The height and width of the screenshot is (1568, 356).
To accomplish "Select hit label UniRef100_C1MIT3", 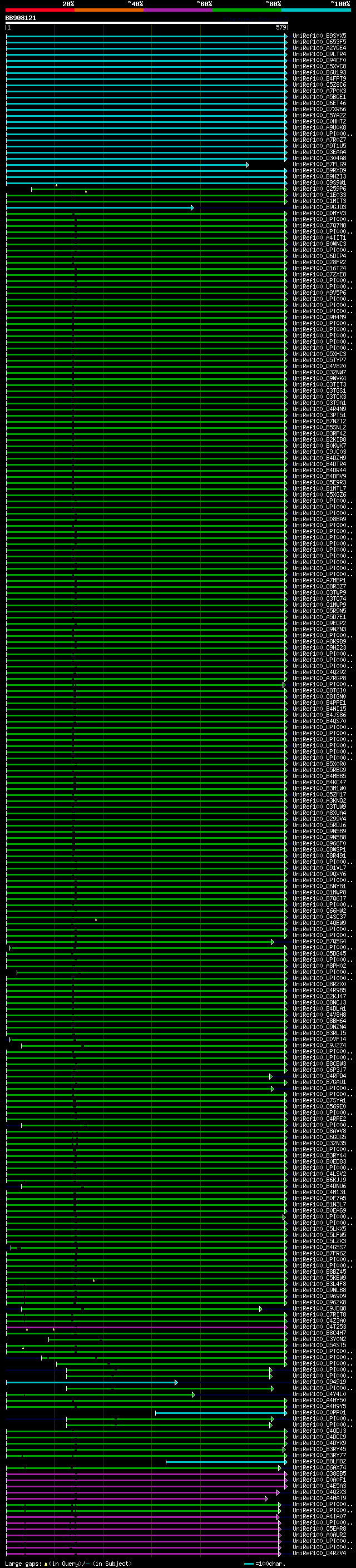I will [x=319, y=201].
